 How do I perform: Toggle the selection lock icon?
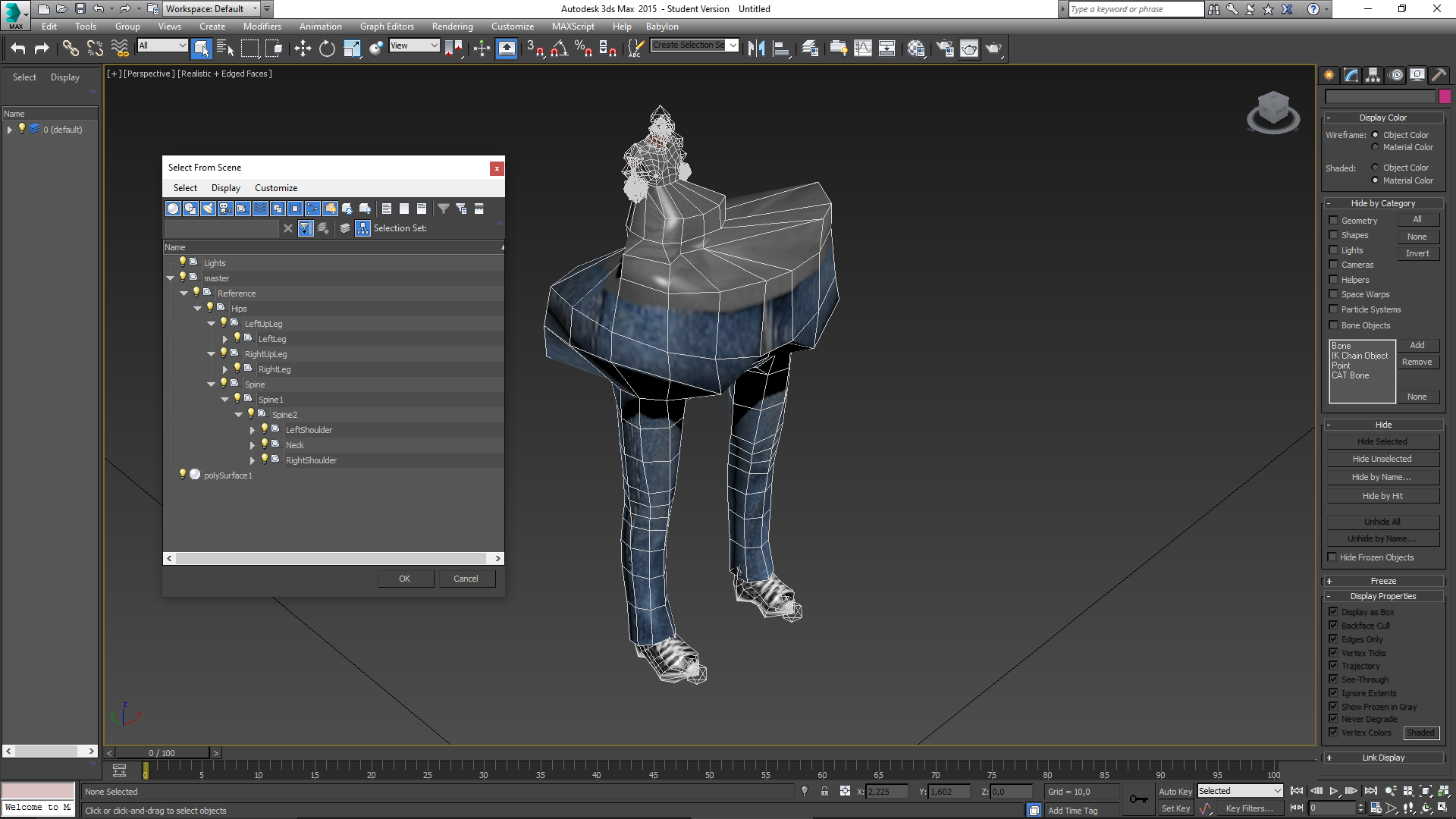tap(824, 791)
